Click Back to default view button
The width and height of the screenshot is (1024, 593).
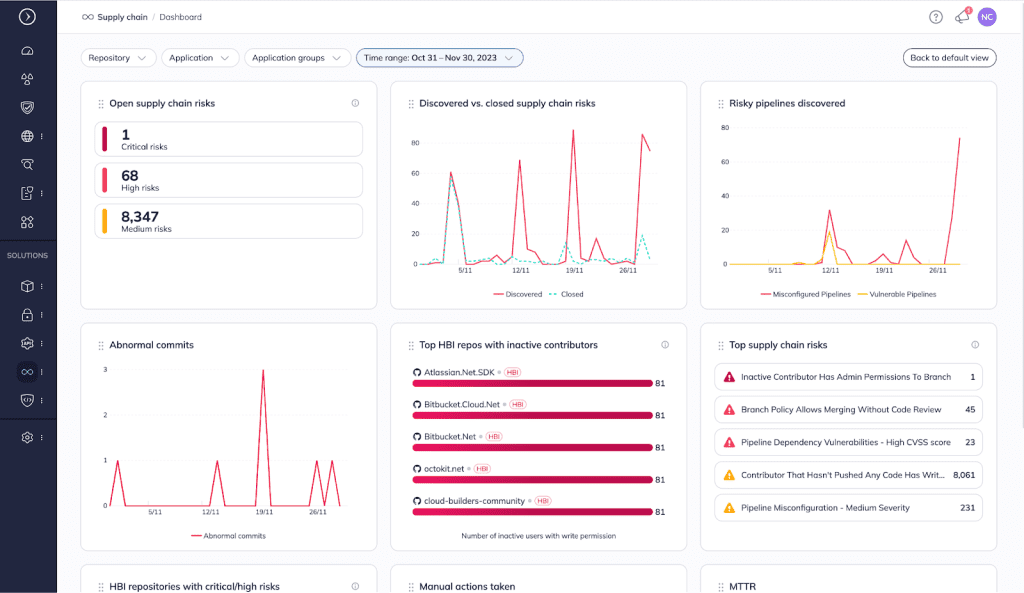(x=949, y=58)
